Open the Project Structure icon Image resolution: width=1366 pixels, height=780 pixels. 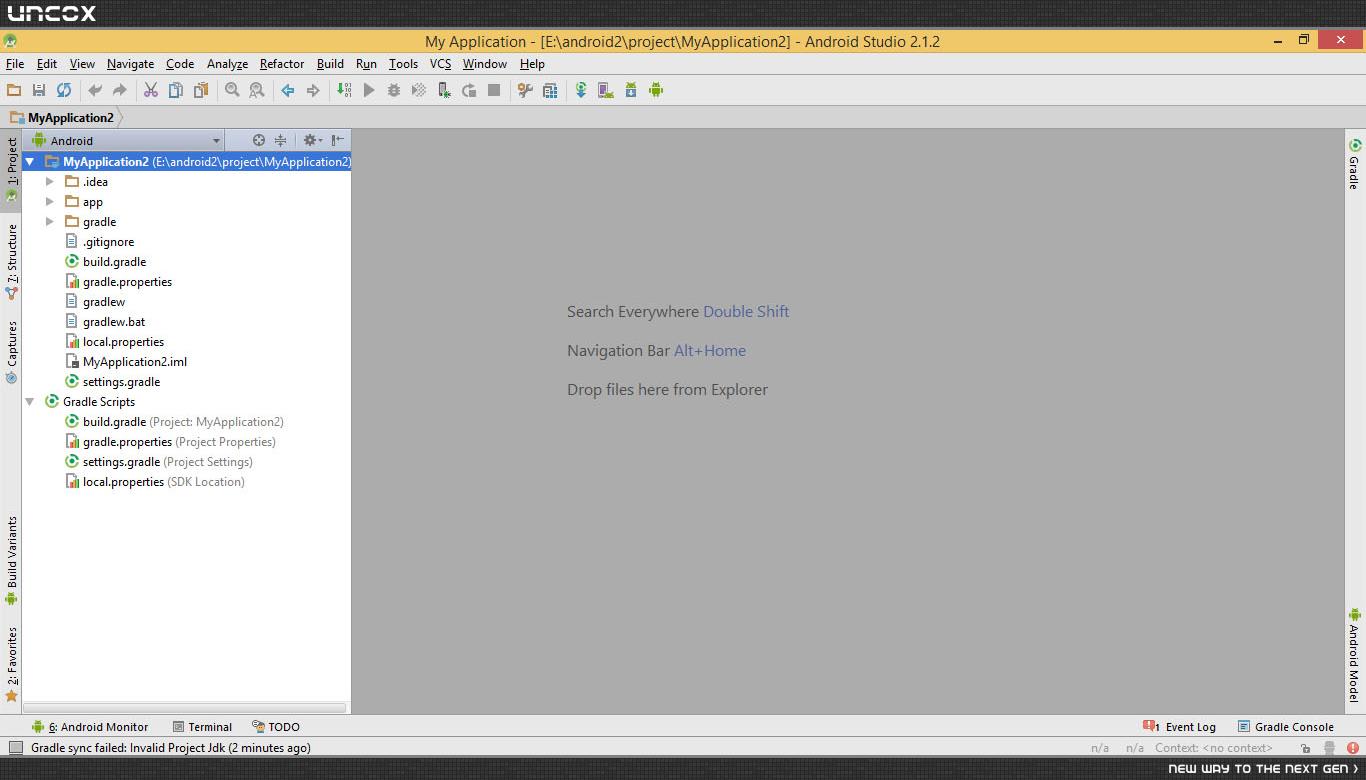coord(550,90)
